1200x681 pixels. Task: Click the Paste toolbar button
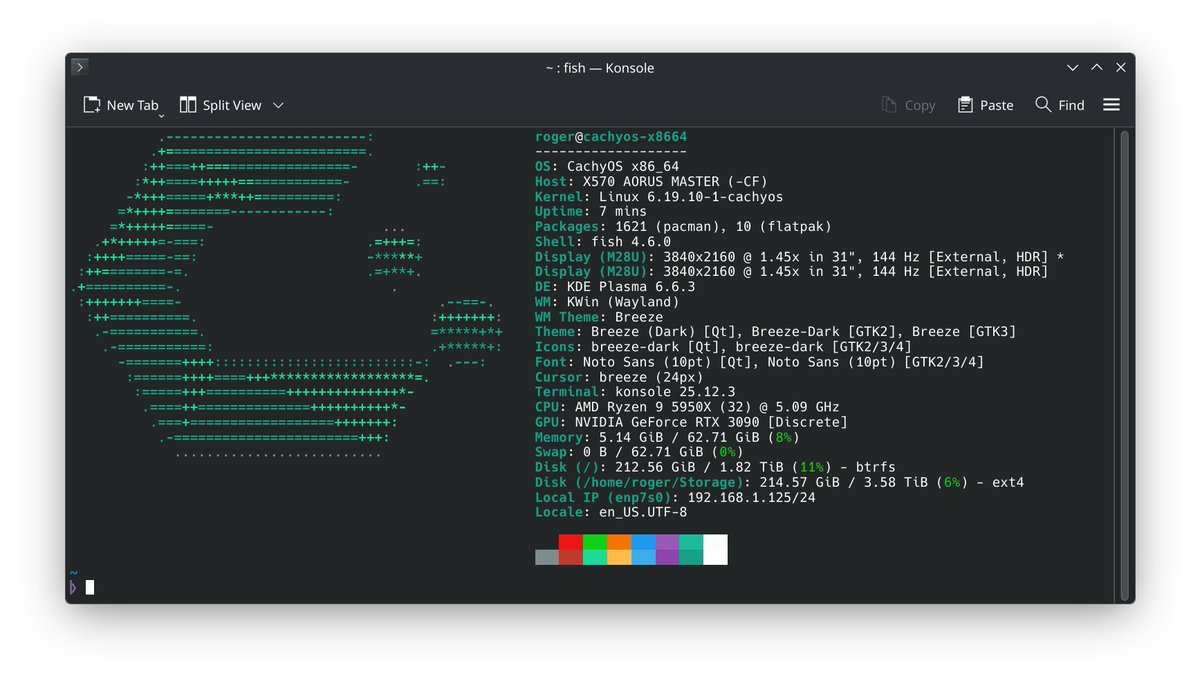click(985, 105)
